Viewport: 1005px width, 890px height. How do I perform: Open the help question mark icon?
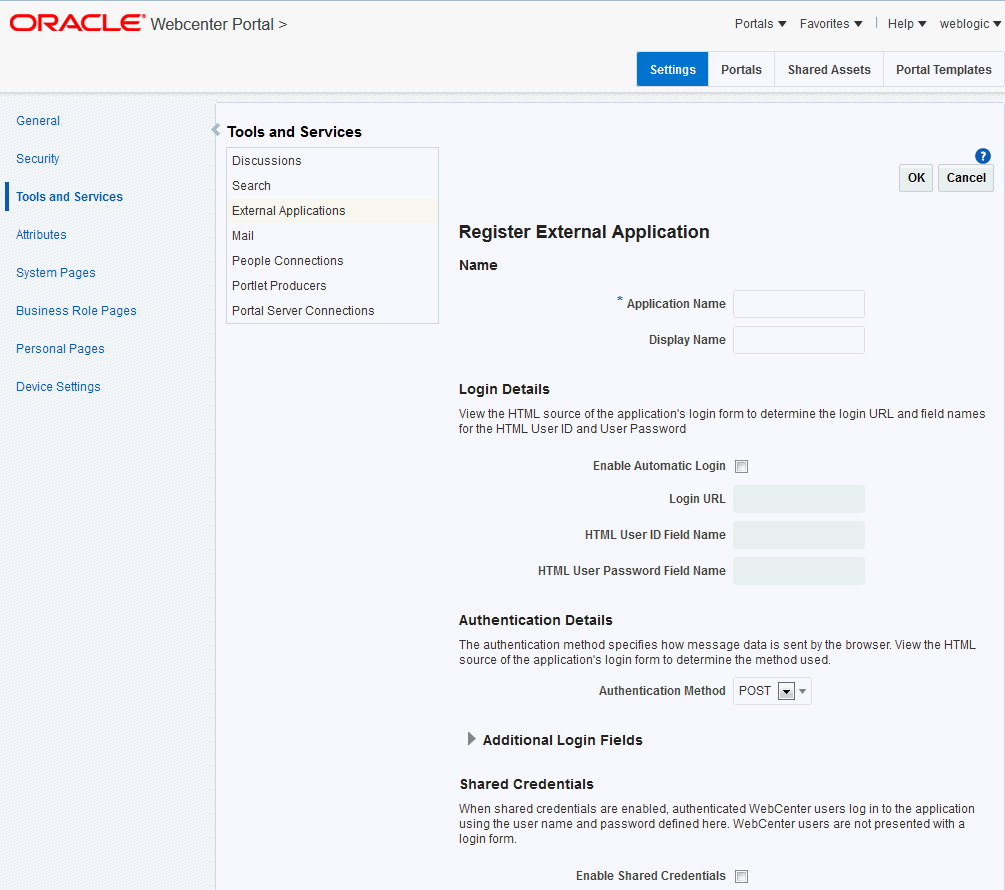[x=982, y=156]
